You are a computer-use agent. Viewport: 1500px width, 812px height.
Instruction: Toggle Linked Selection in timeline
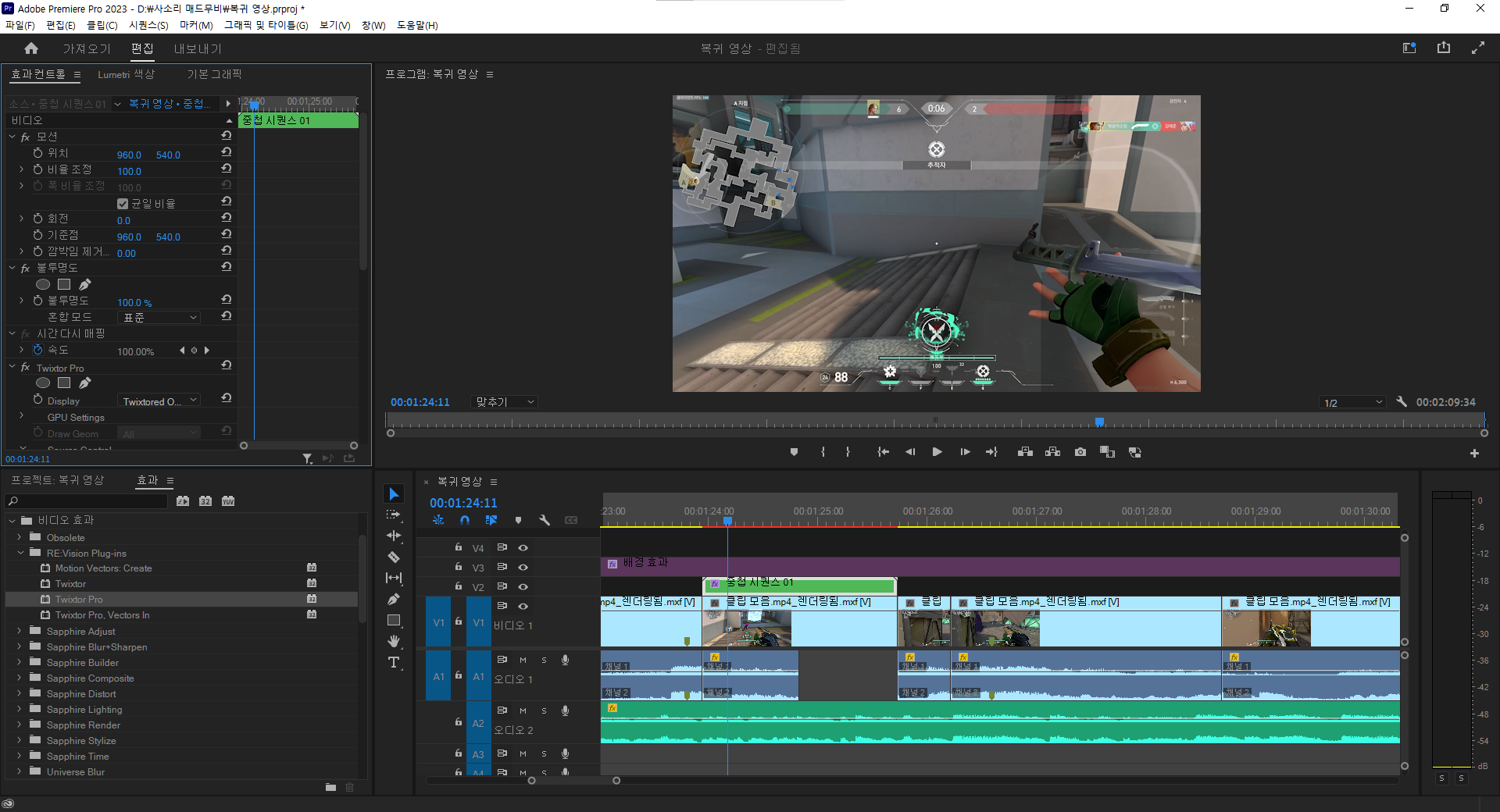point(491,520)
